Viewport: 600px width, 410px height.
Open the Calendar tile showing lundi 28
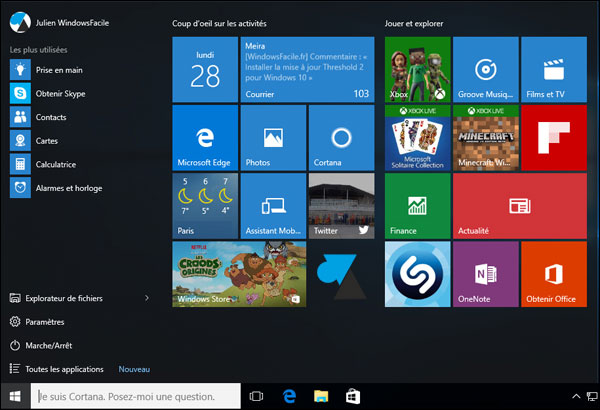(x=205, y=70)
